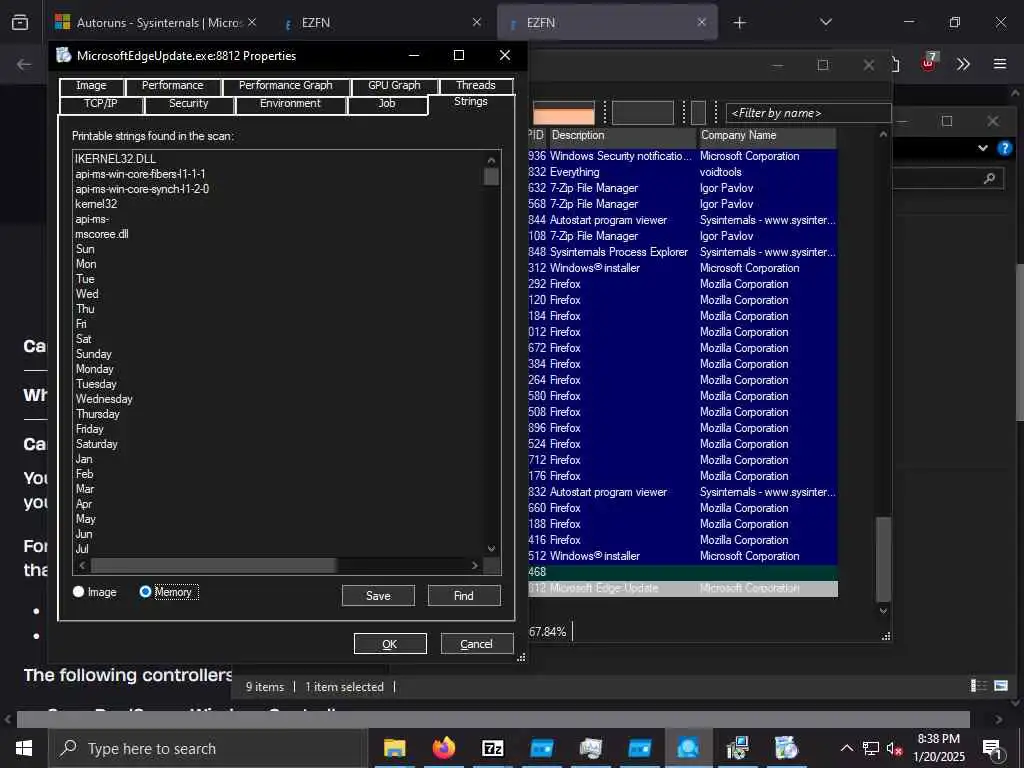The width and height of the screenshot is (1024, 768).
Task: Select the Everything process row
Action: coord(682,172)
